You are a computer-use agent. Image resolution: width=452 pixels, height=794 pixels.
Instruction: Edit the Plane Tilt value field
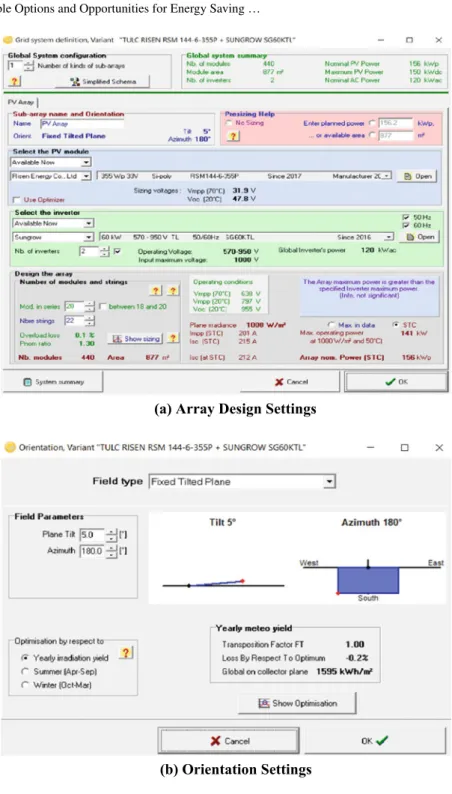[92, 535]
